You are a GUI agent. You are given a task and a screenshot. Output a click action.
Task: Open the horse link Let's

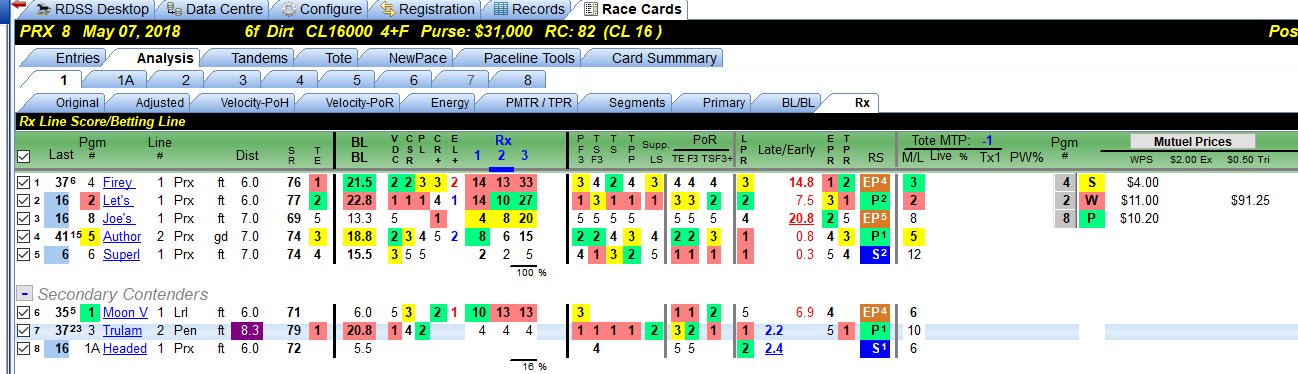117,201
